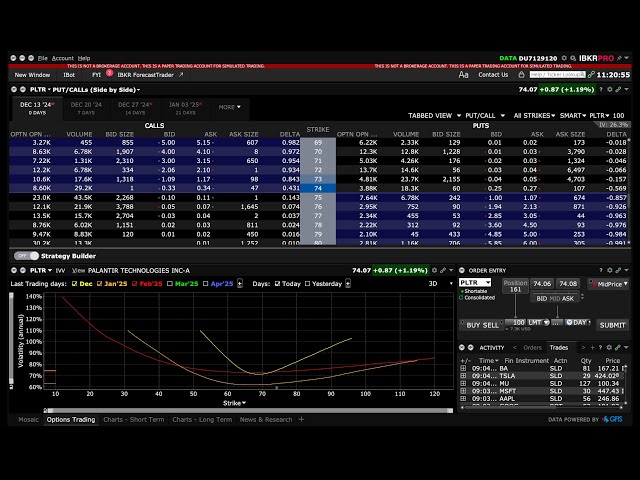This screenshot has width=640, height=480.
Task: Click the horizontal strike range slider below chart
Action: pos(249,411)
